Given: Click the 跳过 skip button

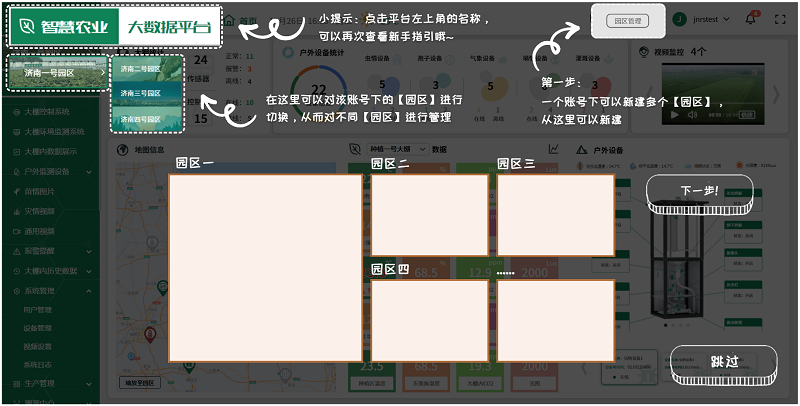Looking at the screenshot, I should point(723,363).
